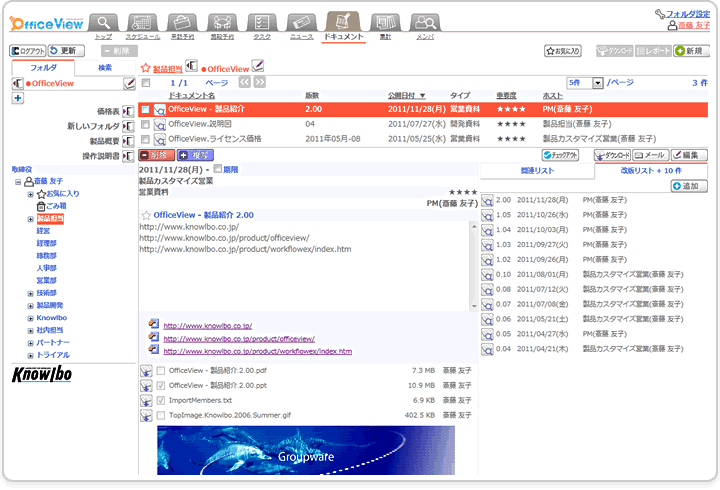The image size is (720, 490).
Task: Switch to the 関連リスト tab
Action: point(537,171)
